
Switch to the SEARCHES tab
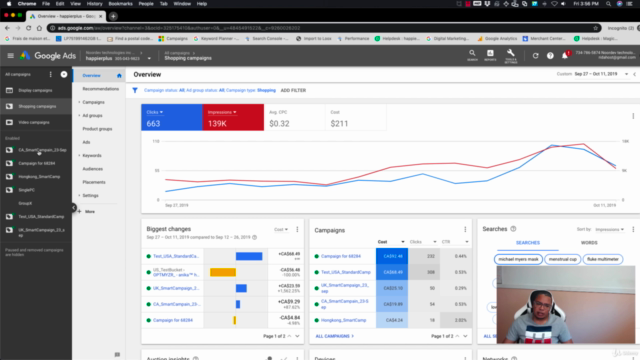click(x=527, y=243)
